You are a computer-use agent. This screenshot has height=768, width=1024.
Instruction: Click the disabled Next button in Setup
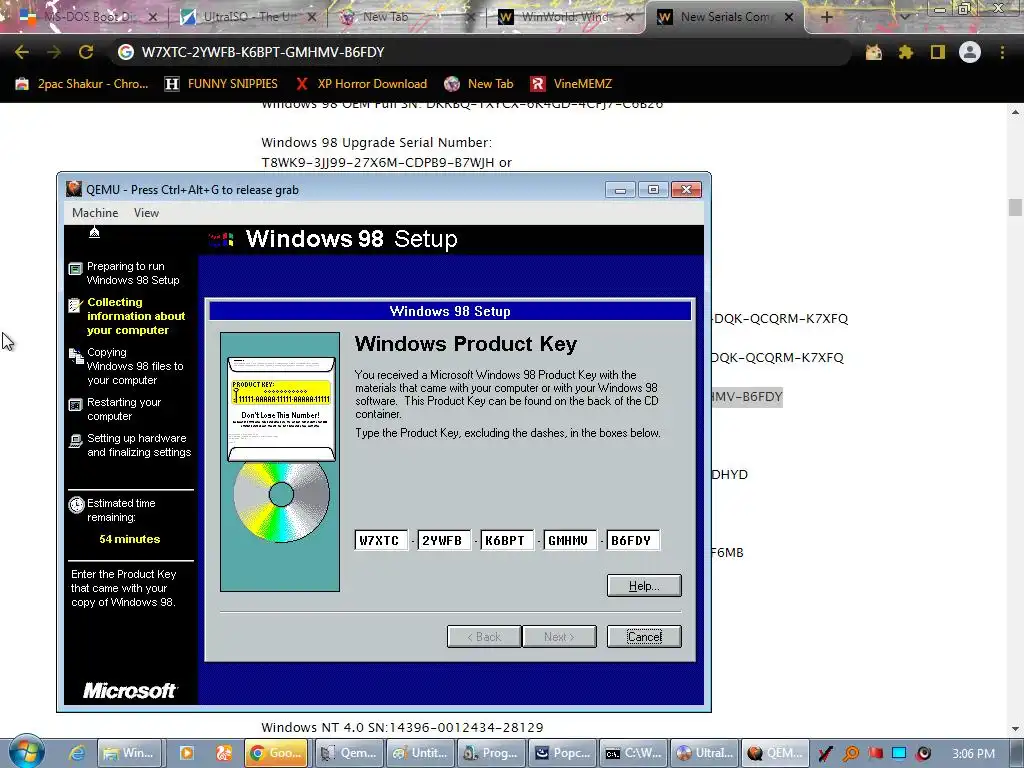559,637
